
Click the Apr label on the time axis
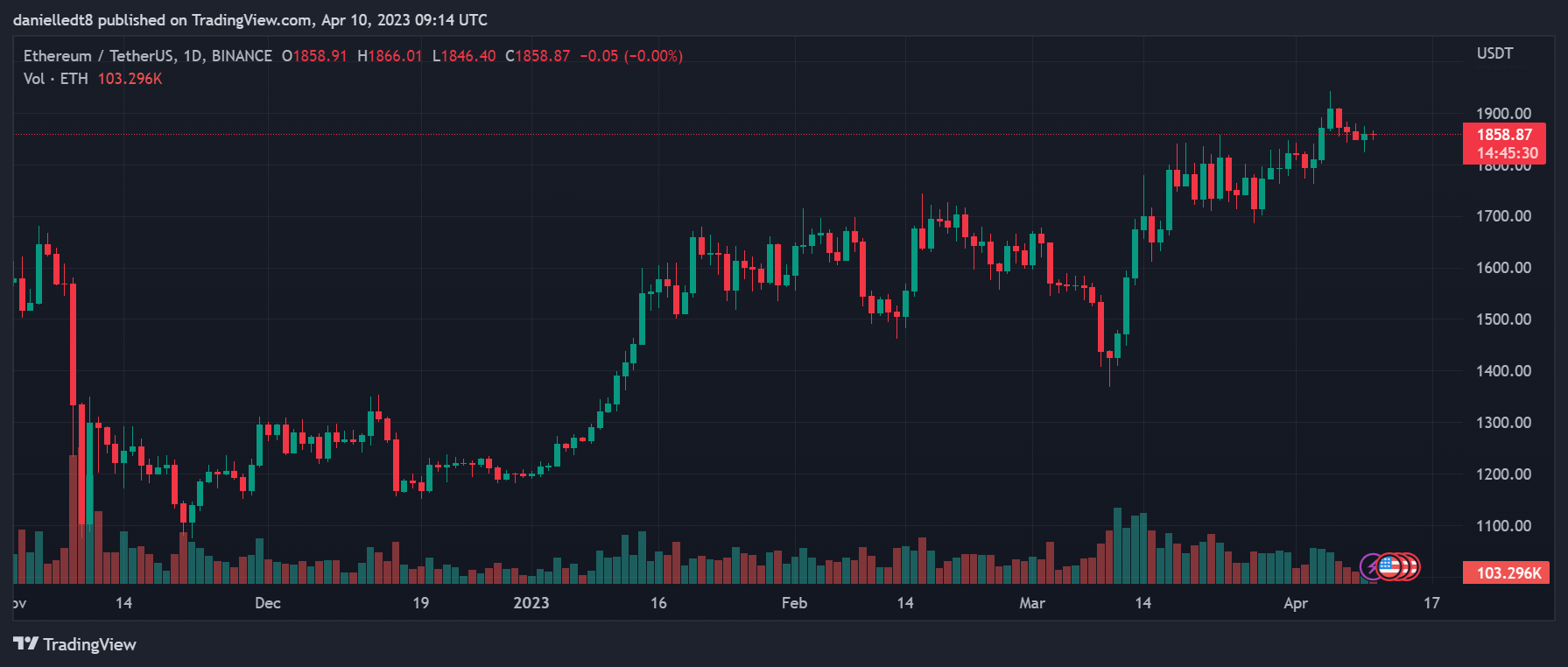click(1295, 603)
